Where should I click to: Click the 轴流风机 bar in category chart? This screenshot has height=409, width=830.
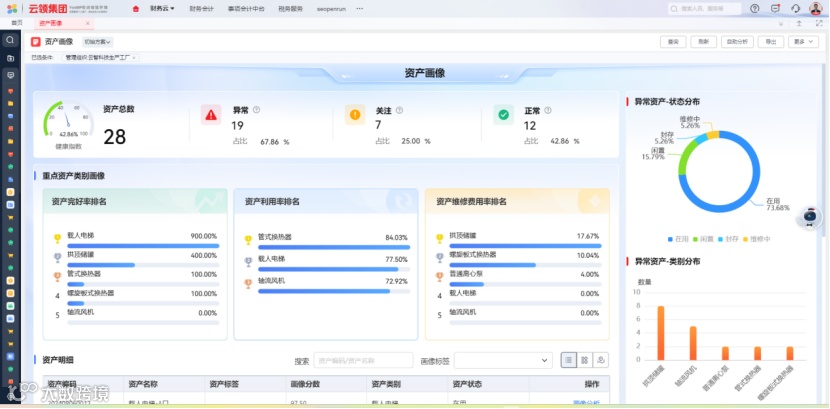(x=693, y=343)
